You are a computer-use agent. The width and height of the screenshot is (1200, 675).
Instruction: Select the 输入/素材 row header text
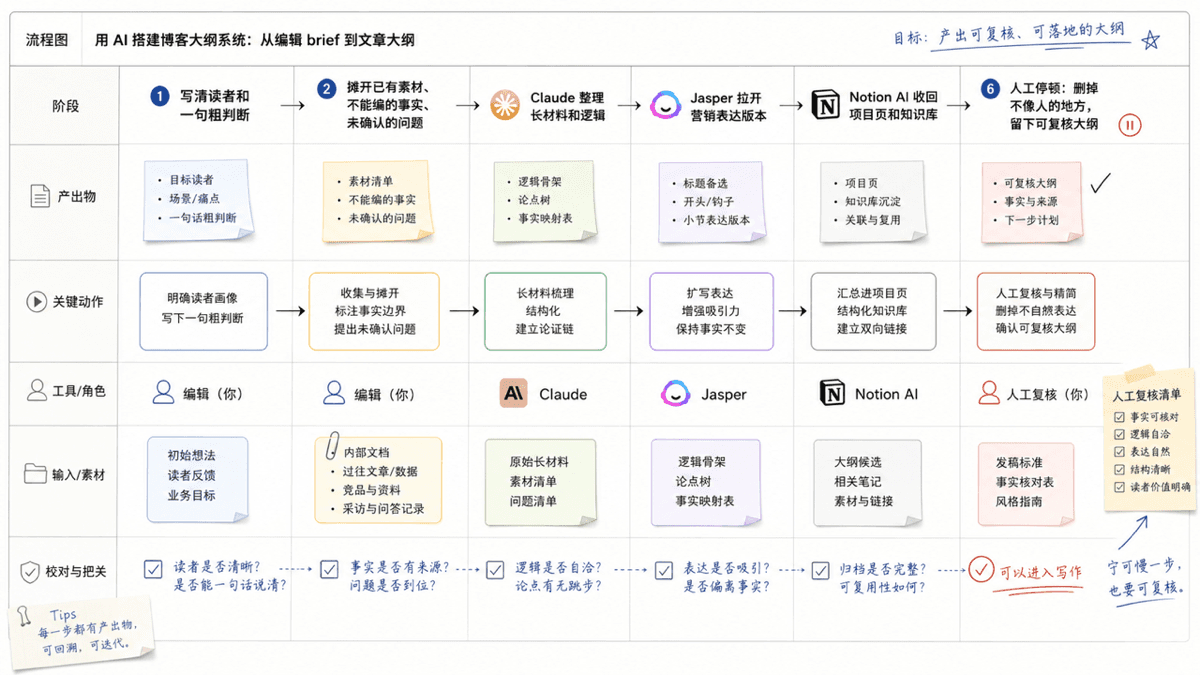[x=80, y=475]
